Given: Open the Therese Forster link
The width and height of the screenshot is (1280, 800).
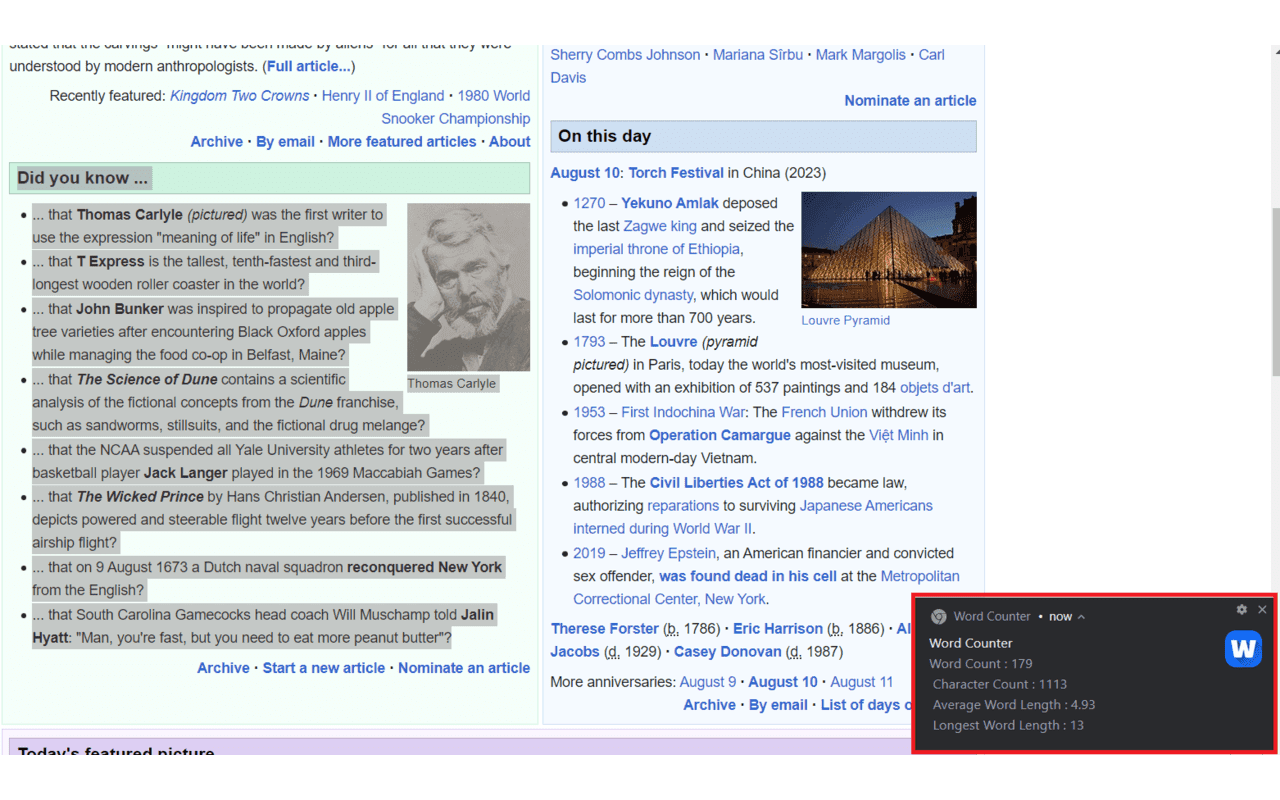Looking at the screenshot, I should (605, 629).
